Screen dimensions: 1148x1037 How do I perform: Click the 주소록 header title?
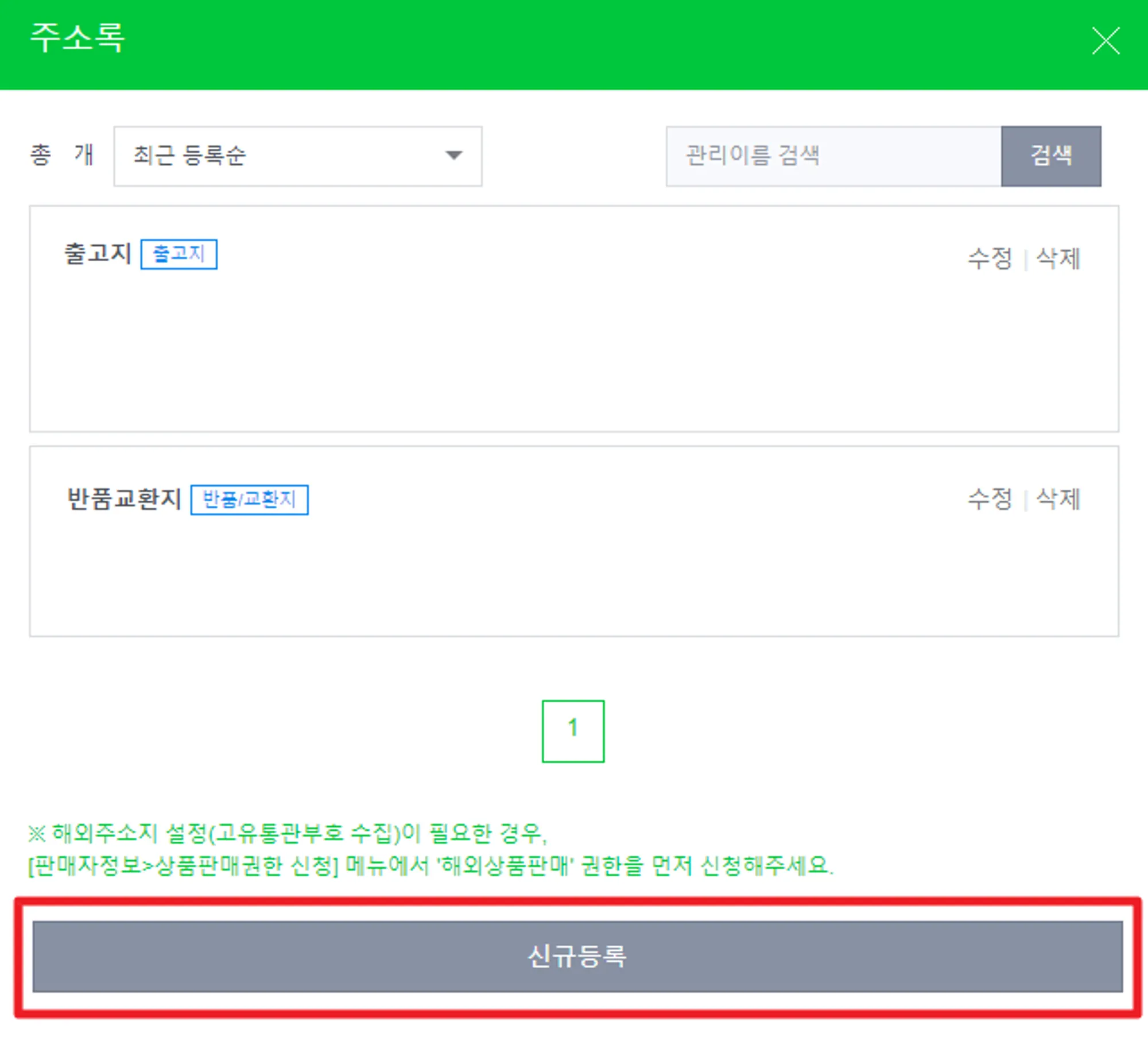pos(77,38)
